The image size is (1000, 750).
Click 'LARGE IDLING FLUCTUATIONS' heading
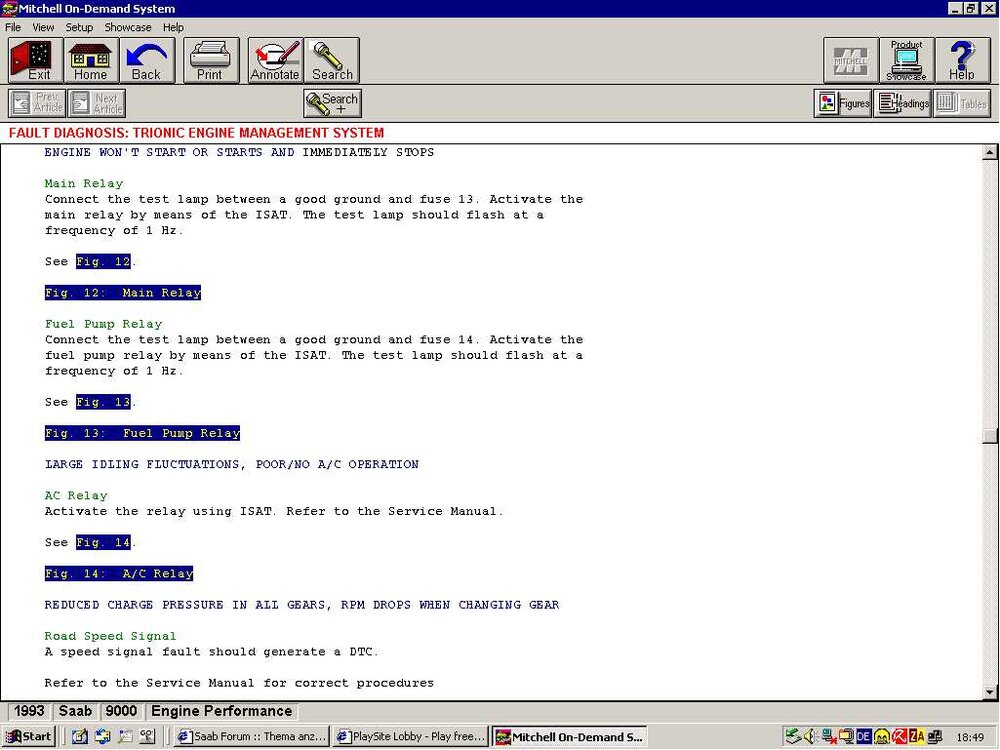pos(232,464)
